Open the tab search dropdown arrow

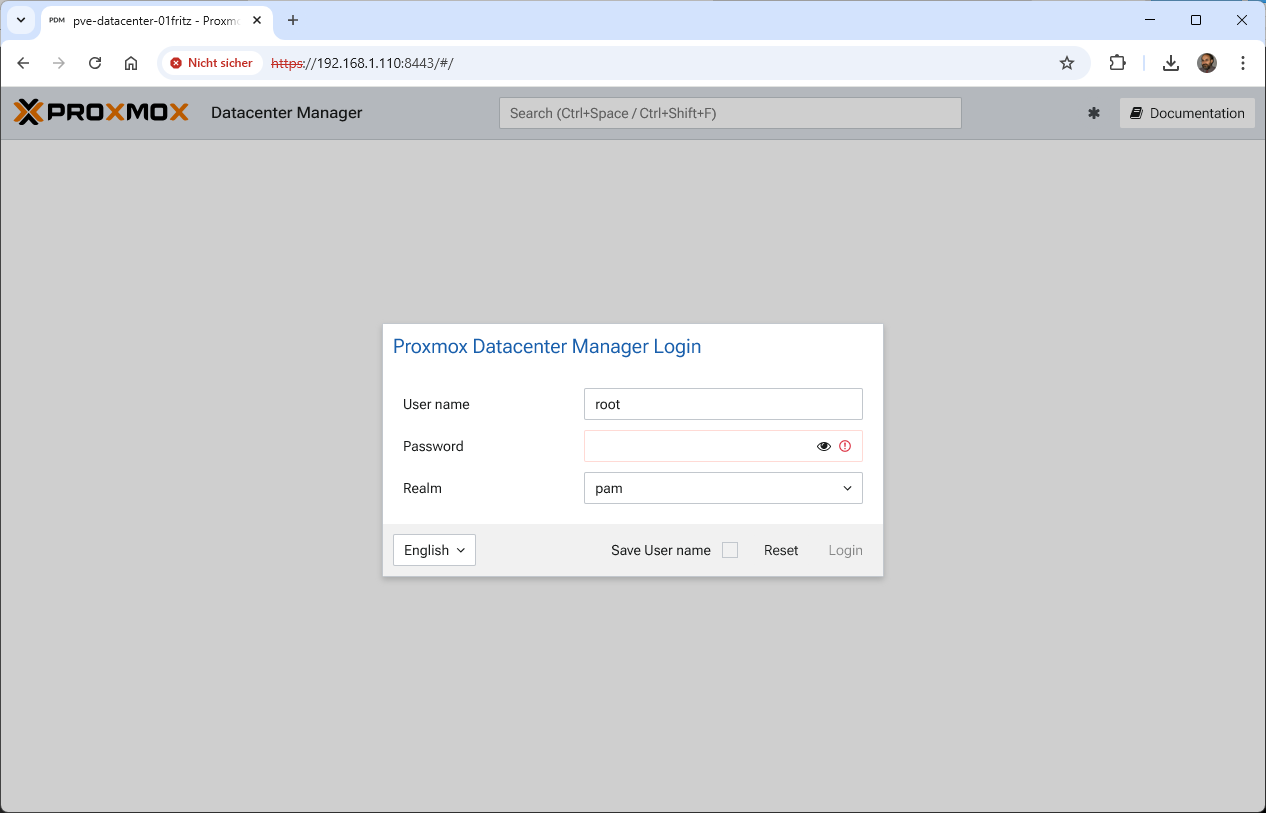[x=21, y=20]
